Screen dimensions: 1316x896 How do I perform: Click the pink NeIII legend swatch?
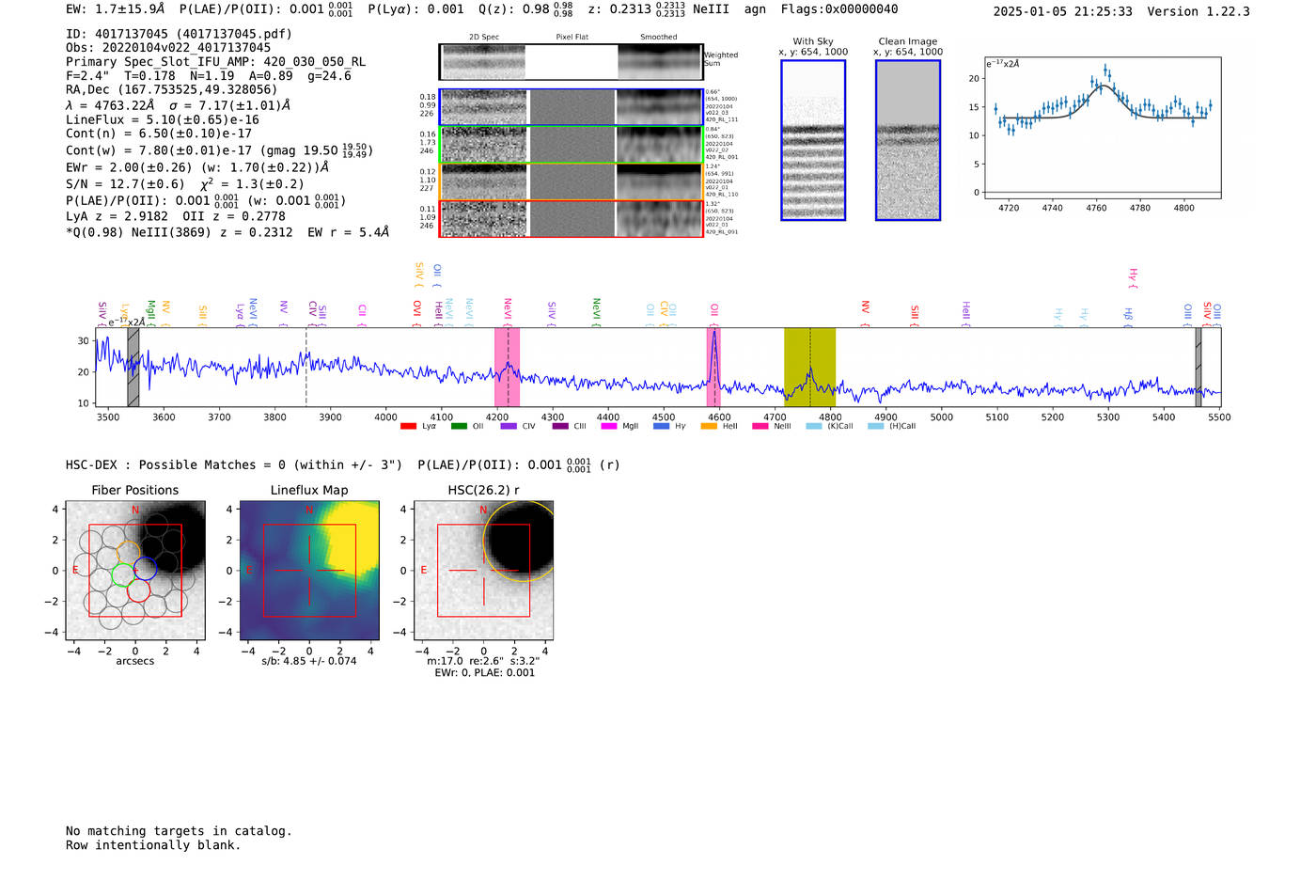click(760, 426)
